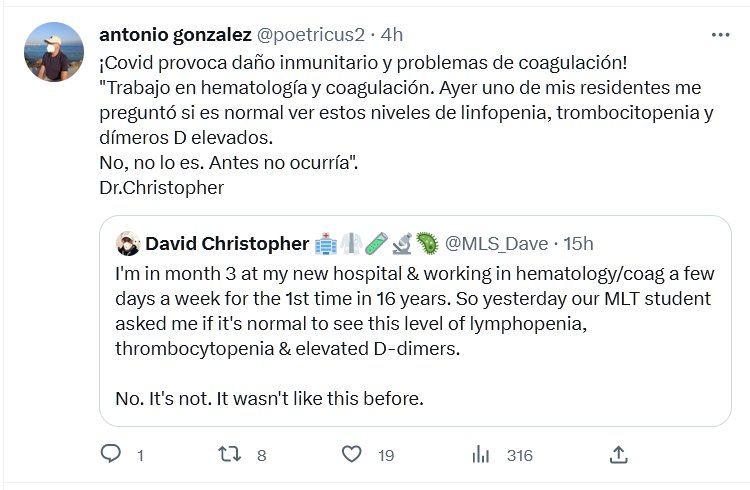750x490 pixels.
Task: Click the hospital emoji in quoted name
Action: coord(326,244)
